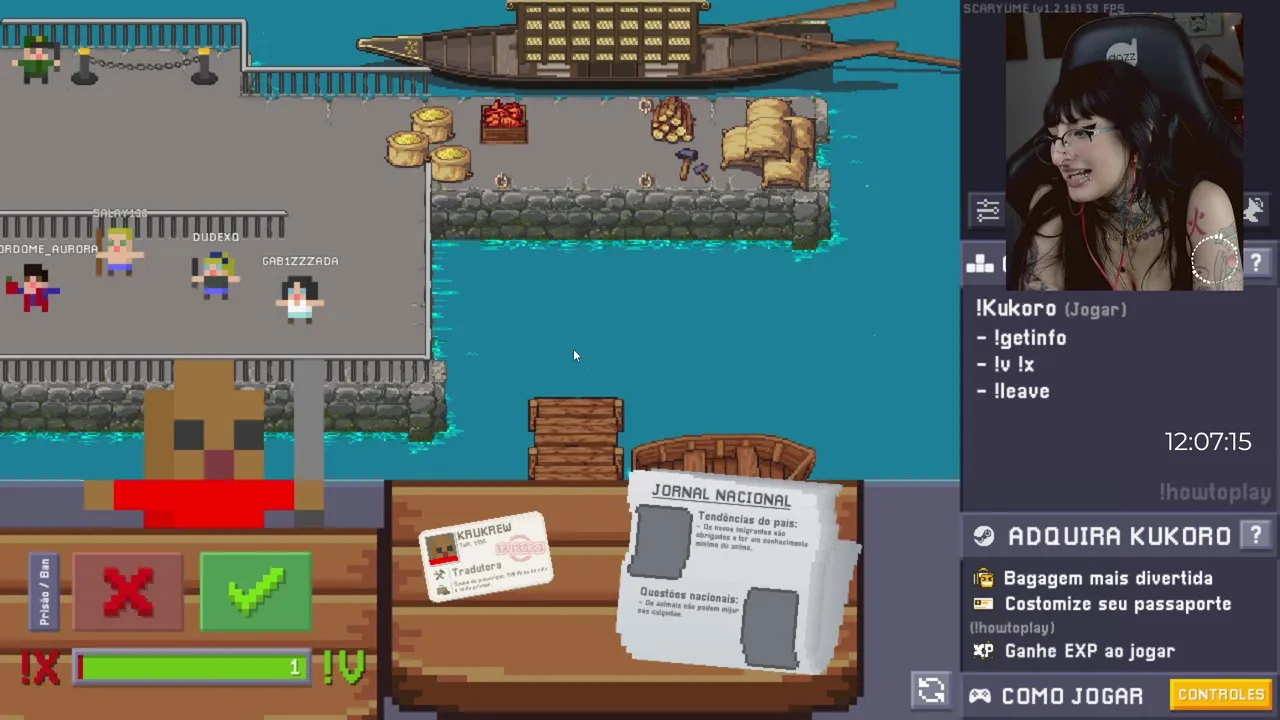Click the passport card icon
The width and height of the screenshot is (1280, 720).
coord(984,604)
